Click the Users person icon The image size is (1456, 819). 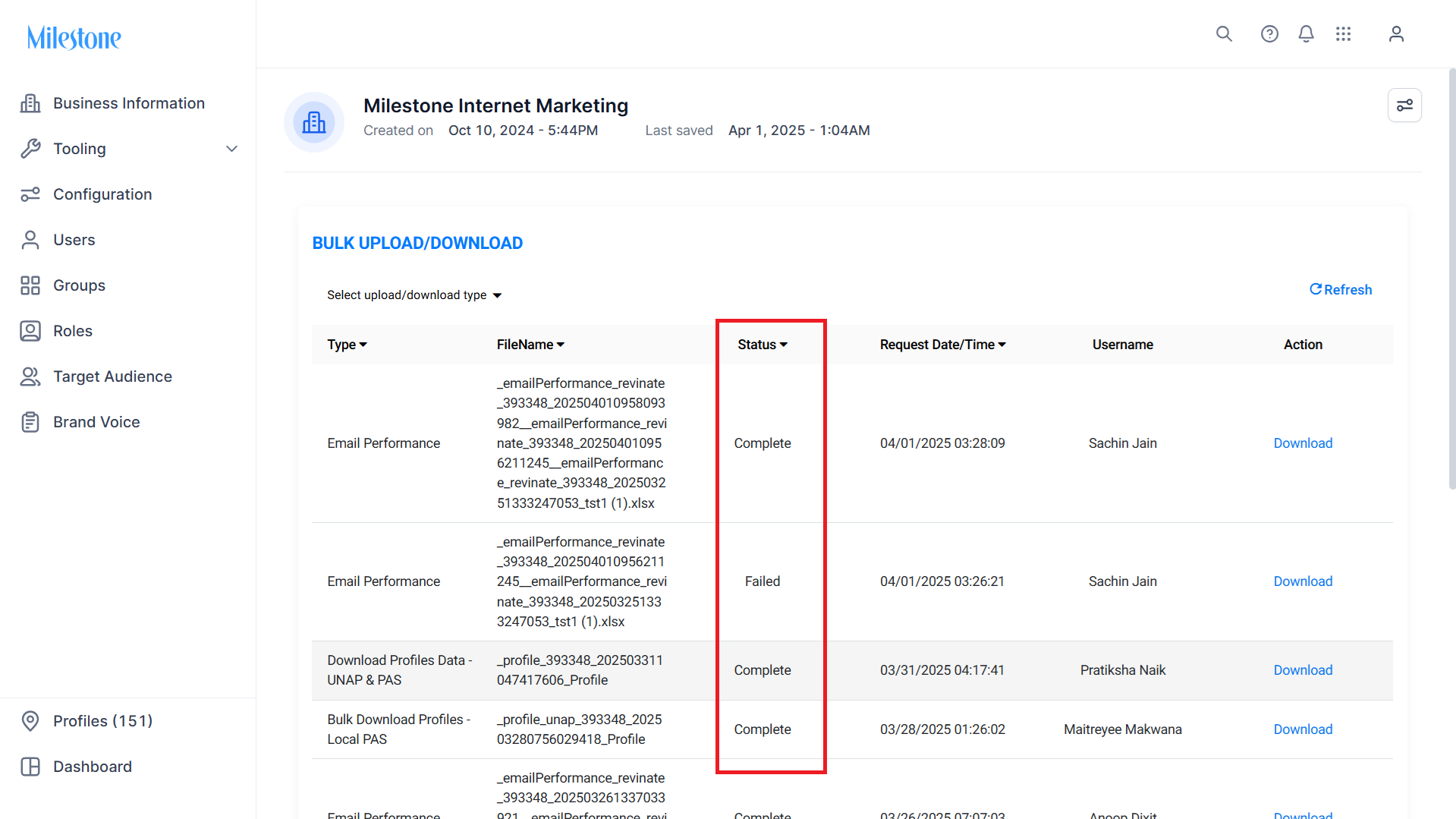pos(30,240)
